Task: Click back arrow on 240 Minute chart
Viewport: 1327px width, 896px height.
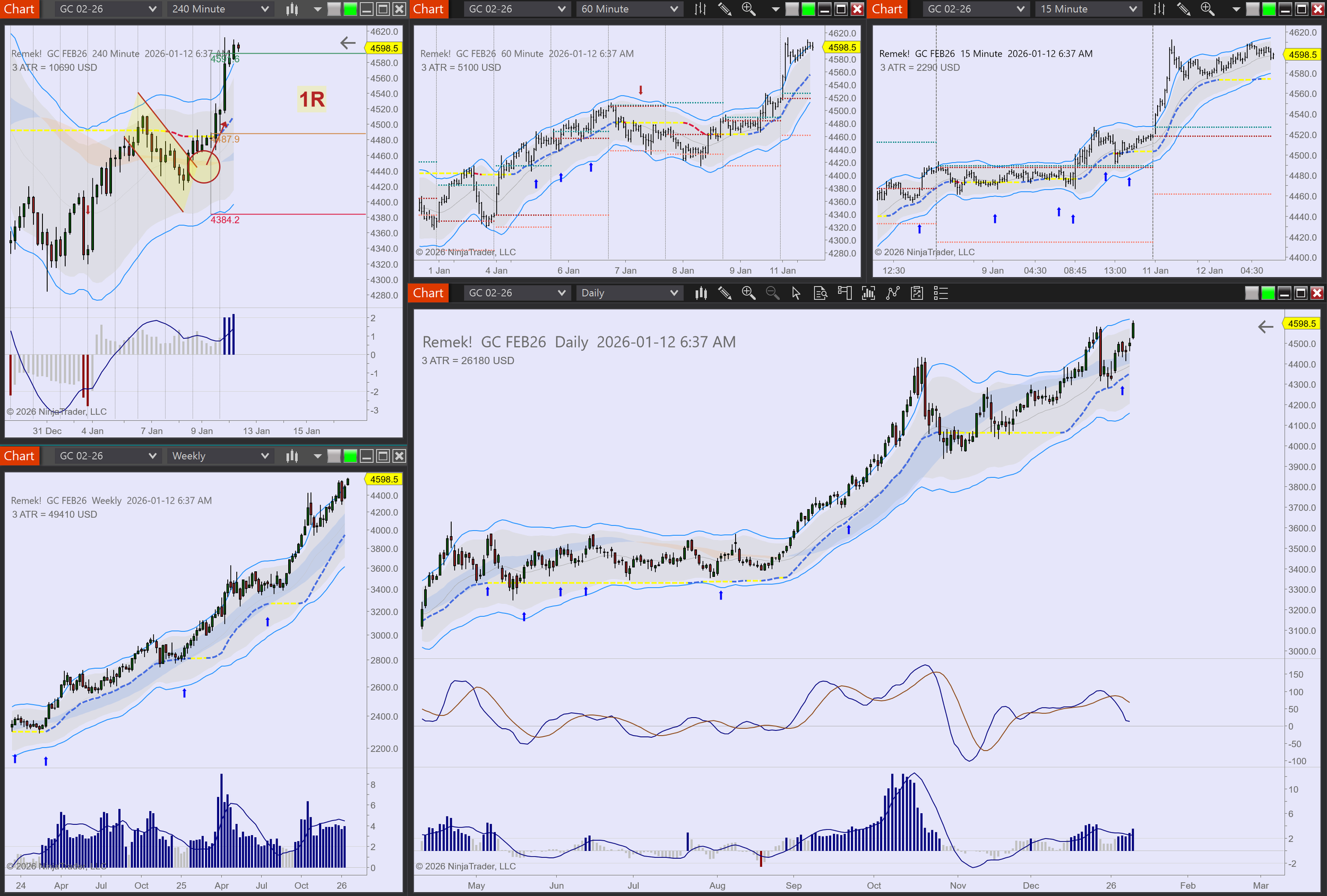Action: pos(347,42)
